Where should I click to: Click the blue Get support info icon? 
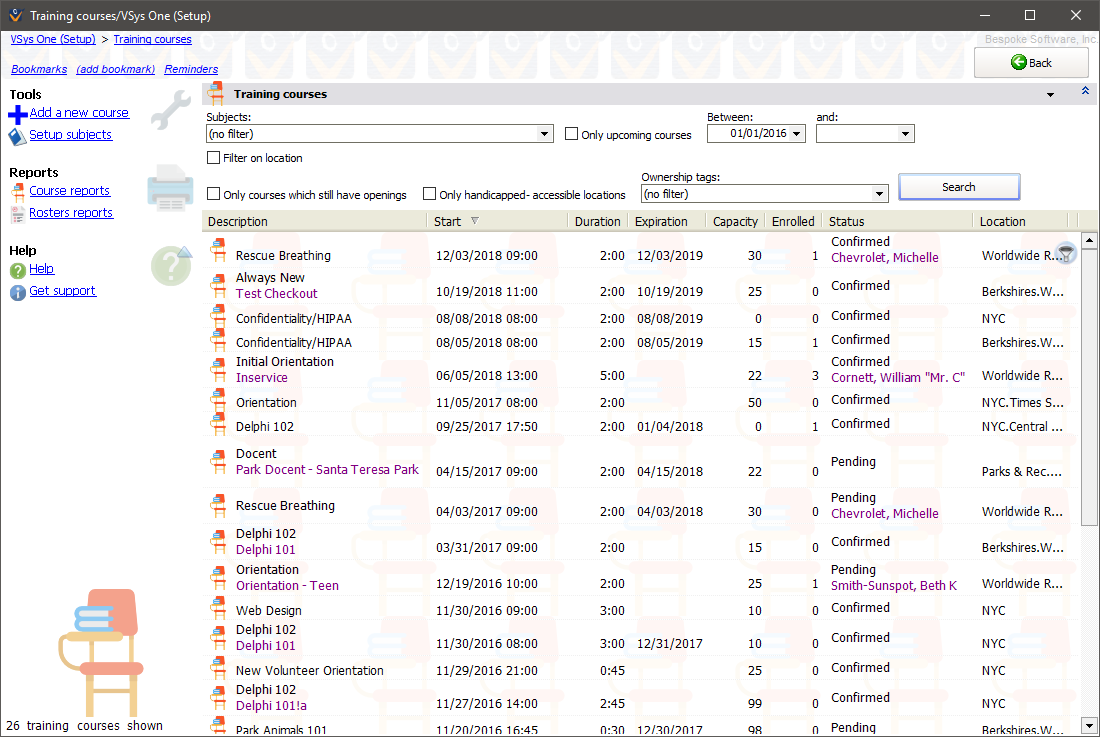pos(17,292)
